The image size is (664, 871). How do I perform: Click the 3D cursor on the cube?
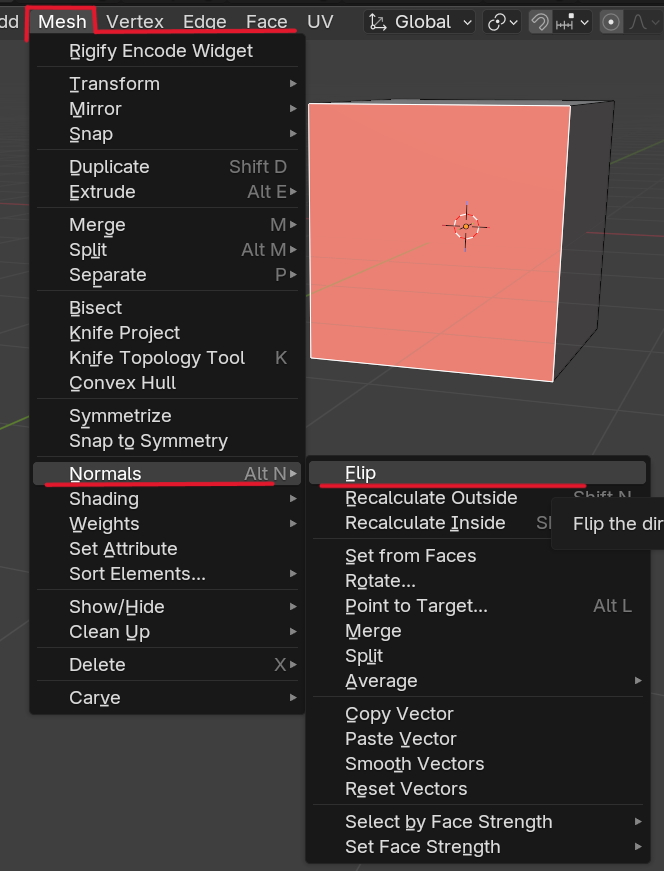point(466,226)
